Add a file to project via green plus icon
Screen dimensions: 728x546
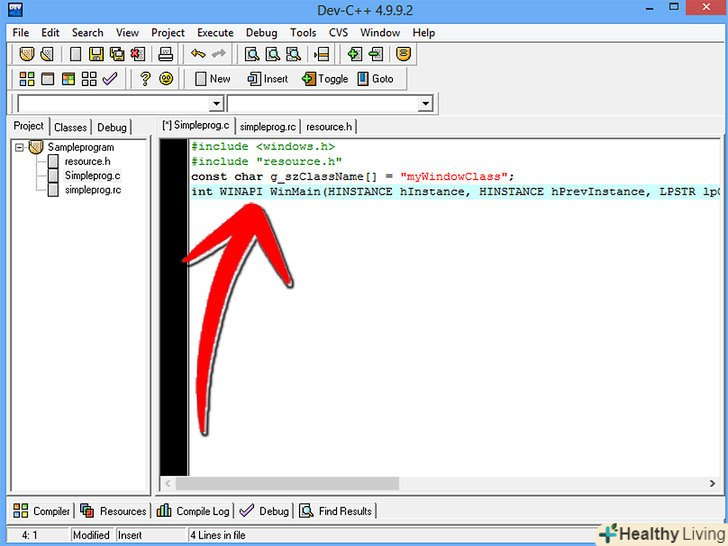355,54
